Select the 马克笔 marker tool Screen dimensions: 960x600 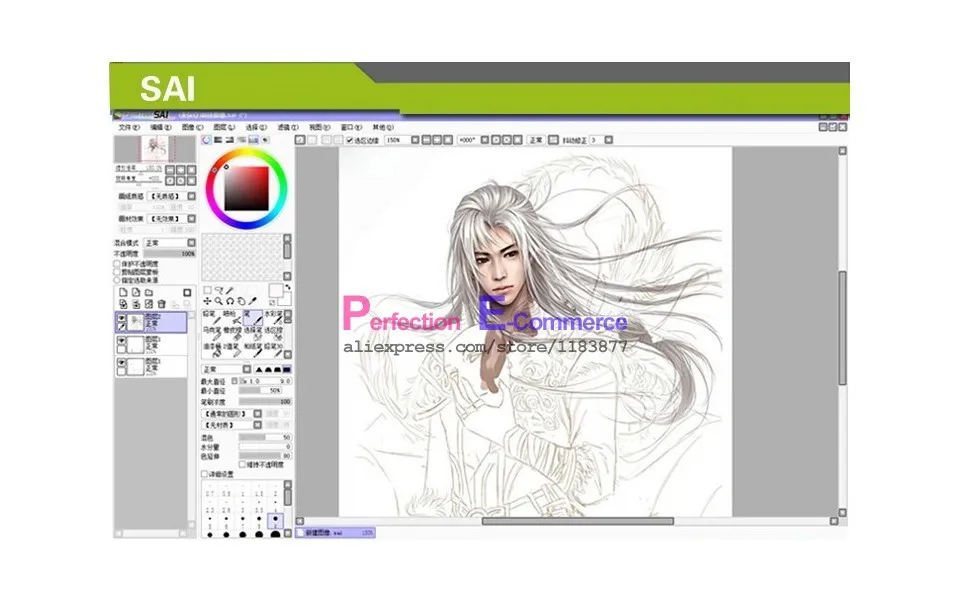[x=212, y=333]
